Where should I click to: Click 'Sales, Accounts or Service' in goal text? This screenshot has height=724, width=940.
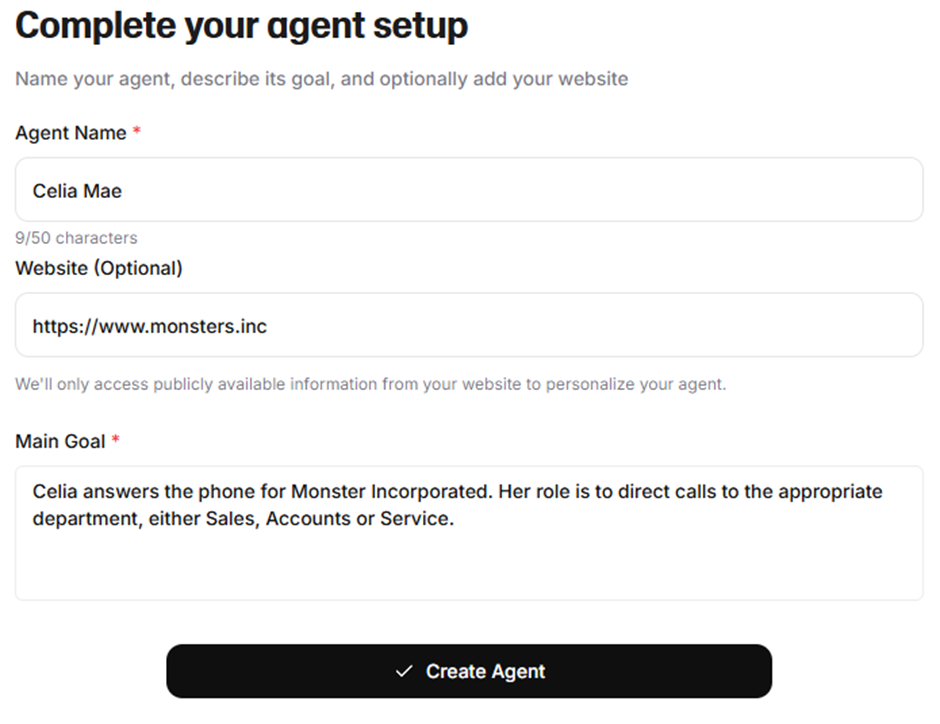click(329, 518)
